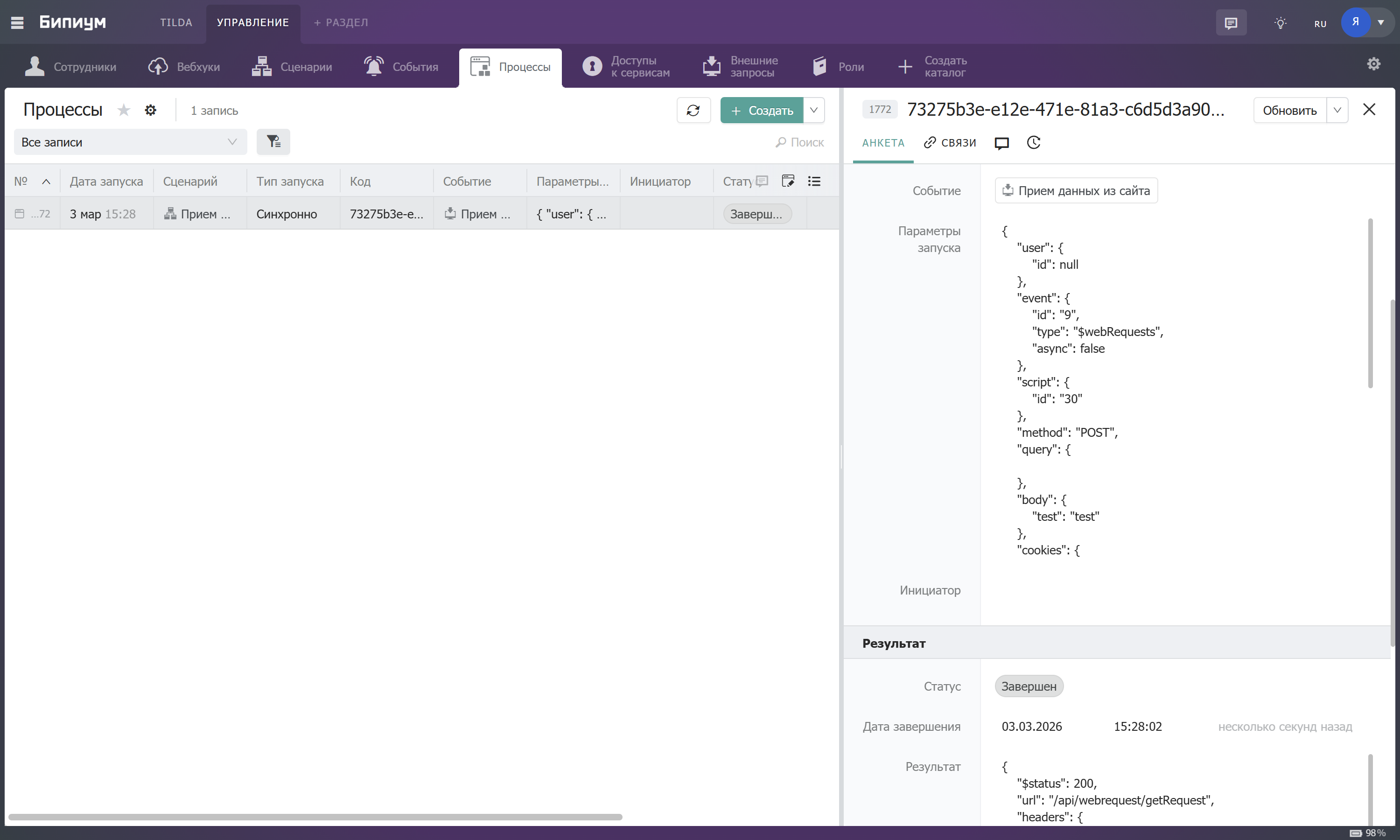Click the horizontal scrollbar under the table
Image resolution: width=1400 pixels, height=840 pixels.
coord(315,817)
